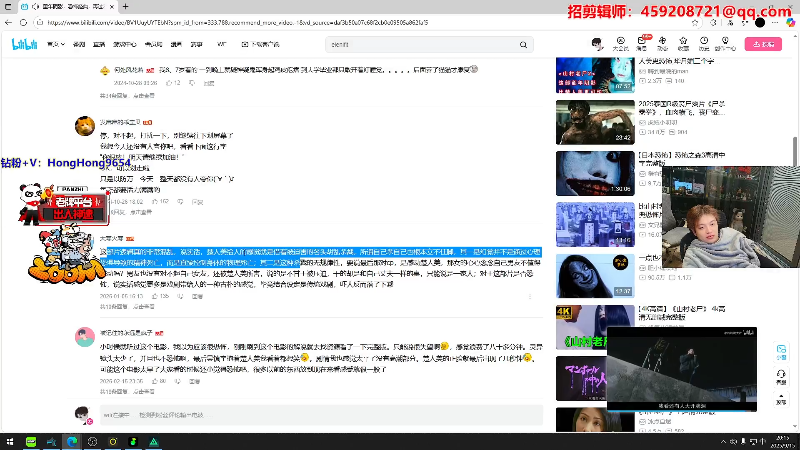Viewport: 800px width, 450px height.
Task: Expand the 首页 dropdown chevron in header
Action: pos(63,44)
